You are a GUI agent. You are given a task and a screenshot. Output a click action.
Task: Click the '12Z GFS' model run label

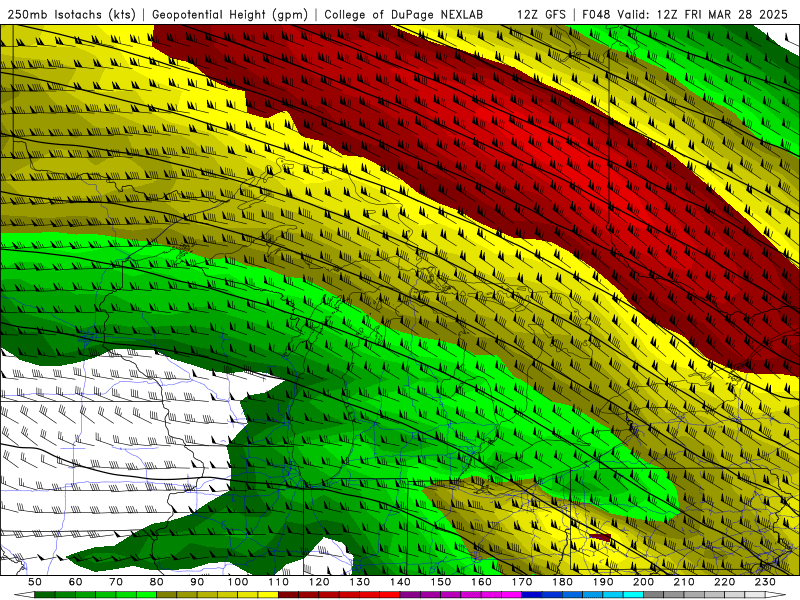point(541,14)
